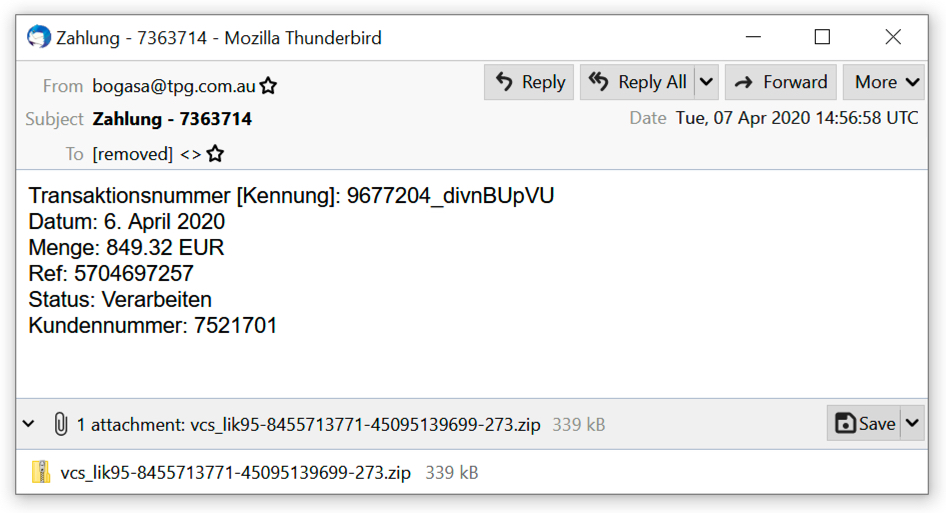Click the subject Zahlung - 7363714

[x=172, y=119]
